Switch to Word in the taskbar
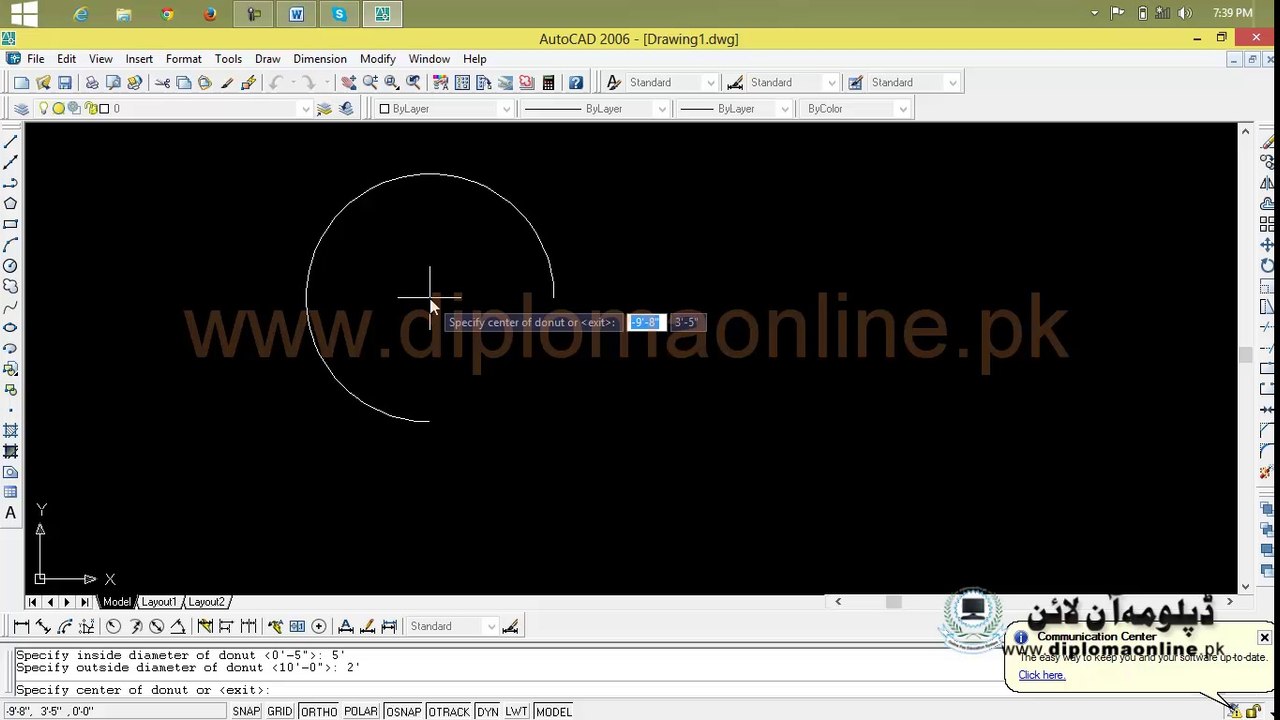This screenshot has height=720, width=1280. [296, 14]
